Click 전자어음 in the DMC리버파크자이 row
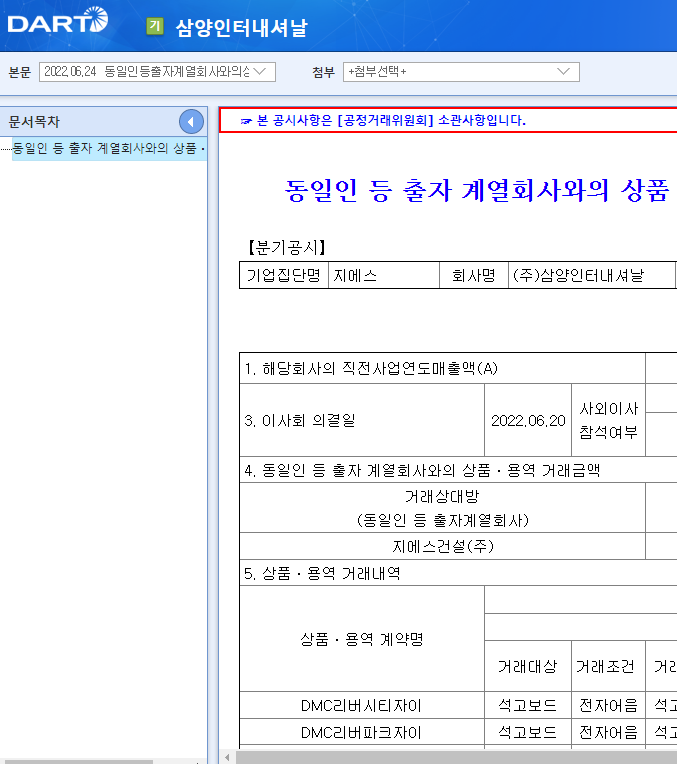 point(608,732)
